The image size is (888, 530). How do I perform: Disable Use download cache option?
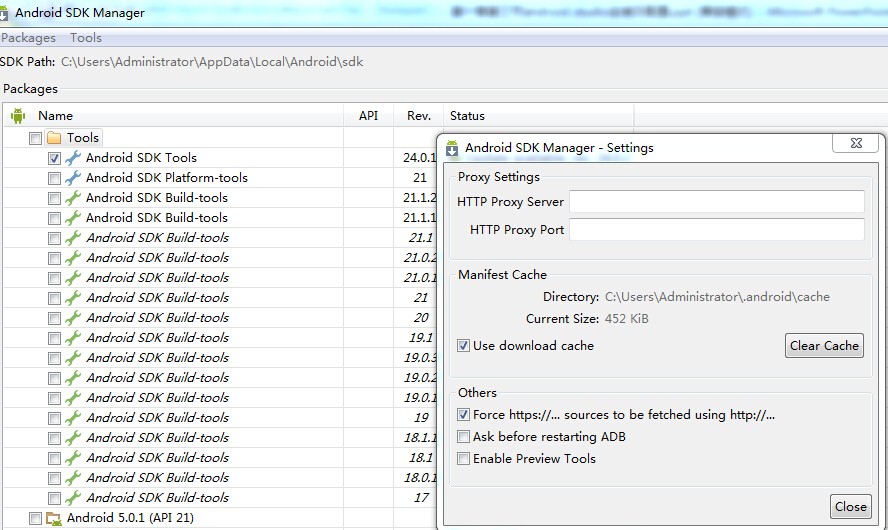[x=463, y=345]
